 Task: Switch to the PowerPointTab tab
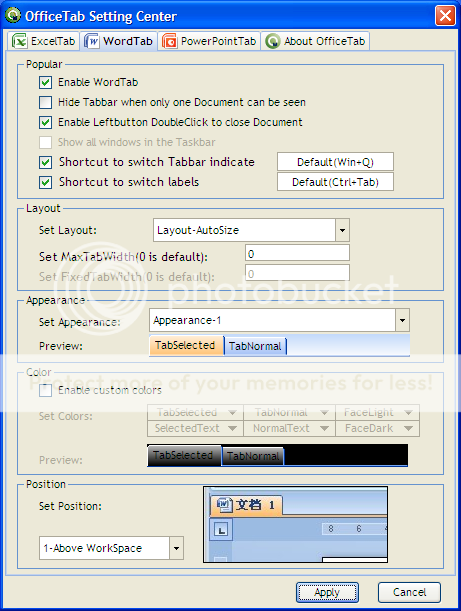click(x=210, y=41)
